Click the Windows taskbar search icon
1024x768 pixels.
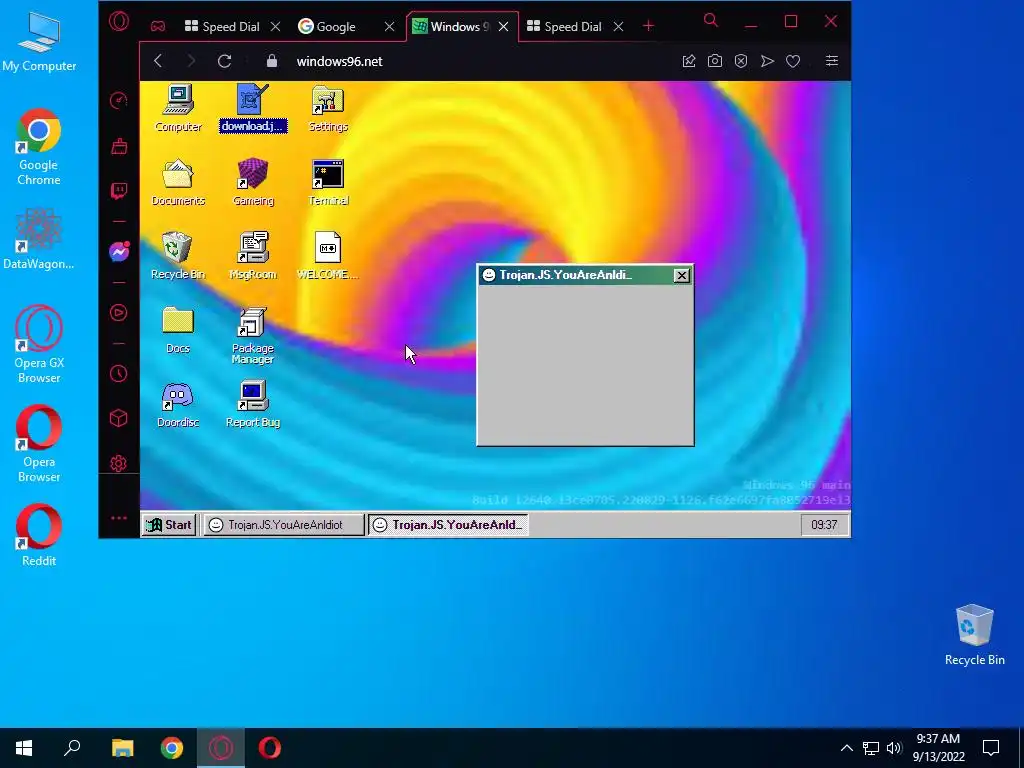pos(72,748)
